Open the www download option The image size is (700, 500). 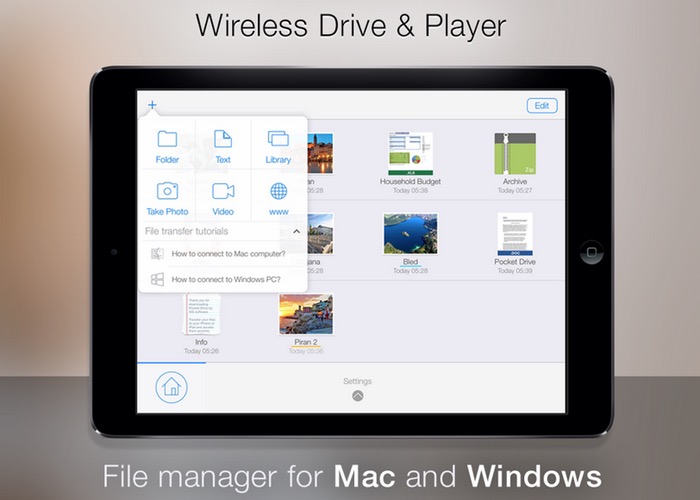pos(279,199)
